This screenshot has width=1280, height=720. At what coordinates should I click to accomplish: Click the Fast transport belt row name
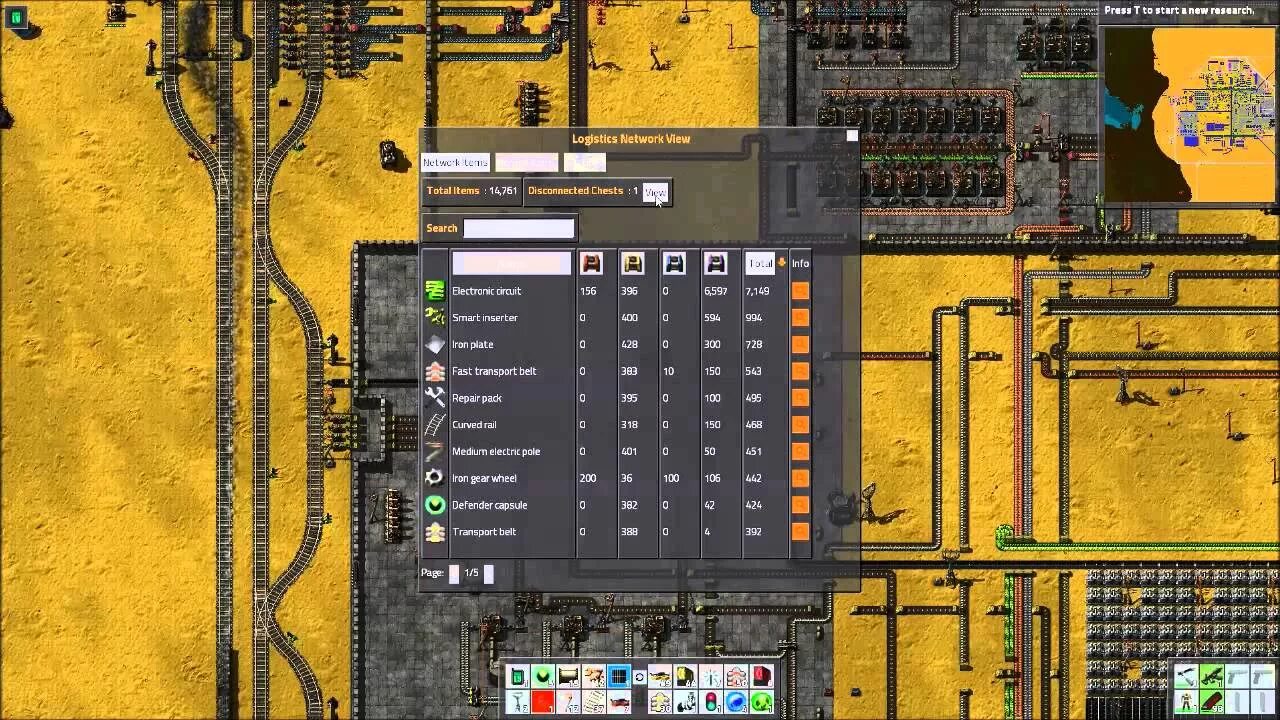[x=494, y=371]
